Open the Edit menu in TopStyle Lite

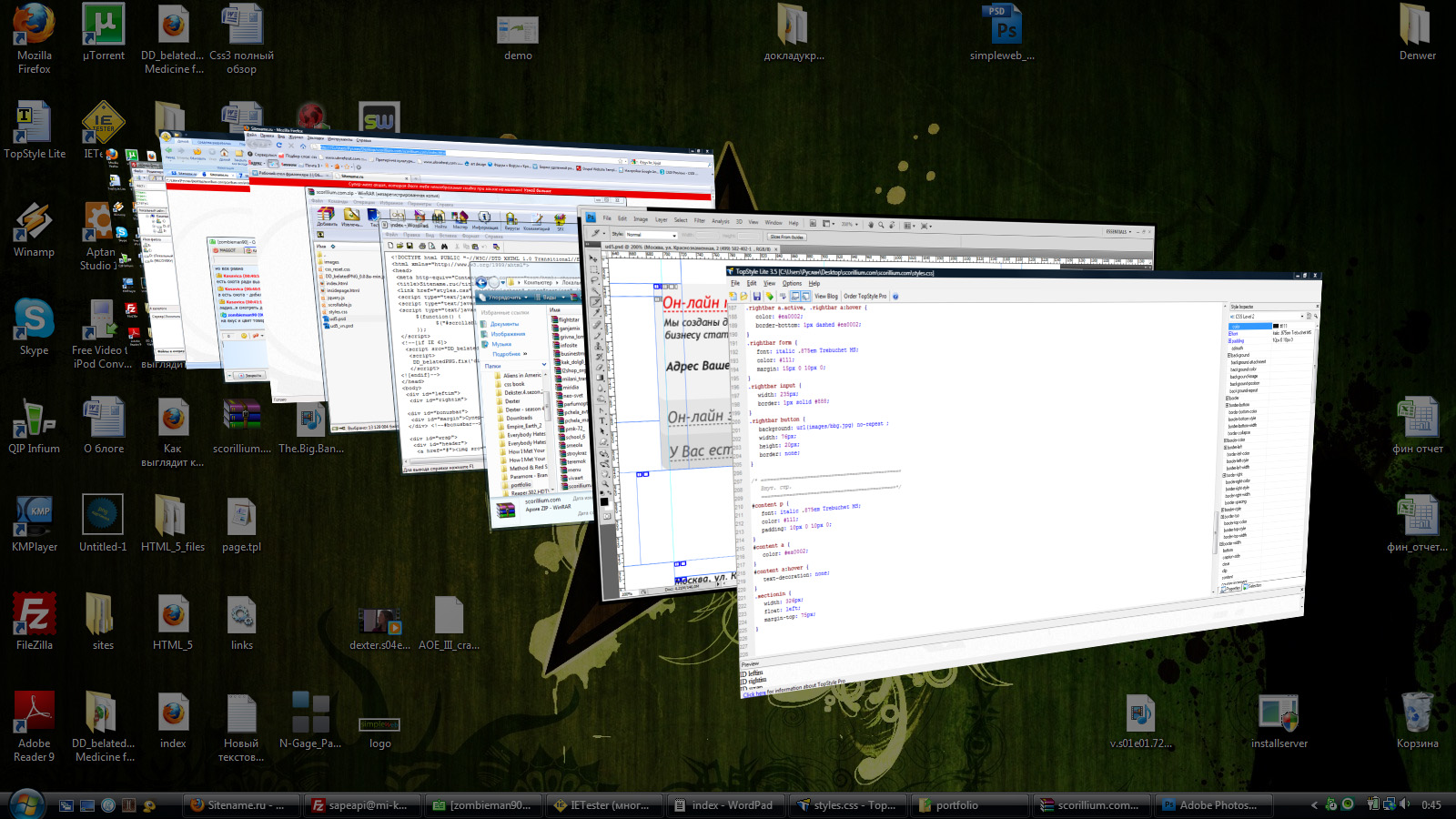pos(752,283)
